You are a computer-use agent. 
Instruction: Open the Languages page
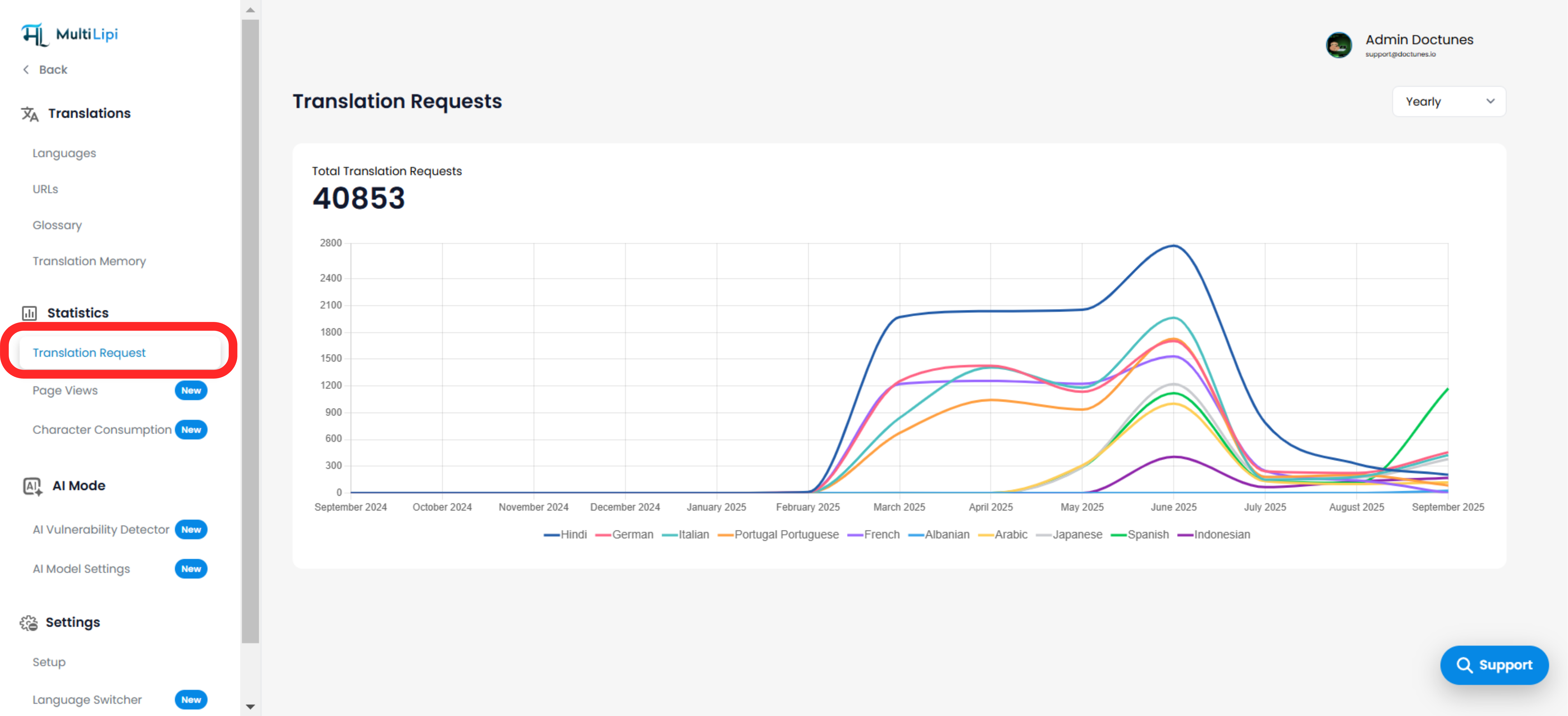click(64, 153)
